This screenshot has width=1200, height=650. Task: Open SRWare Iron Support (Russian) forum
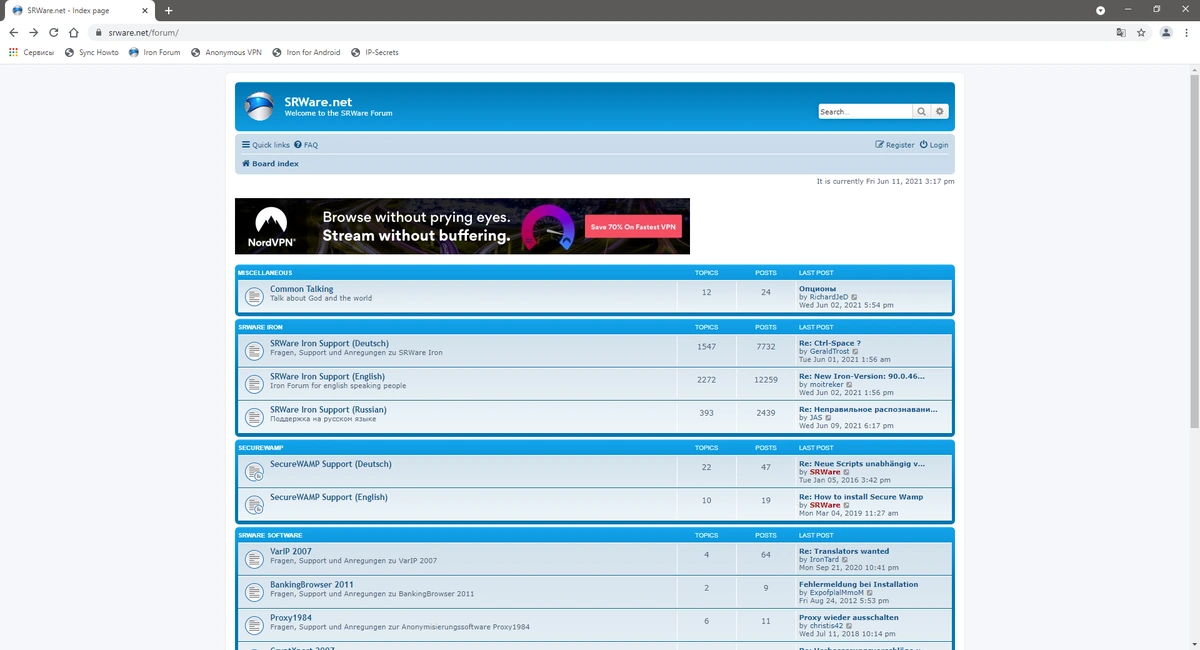(x=328, y=409)
